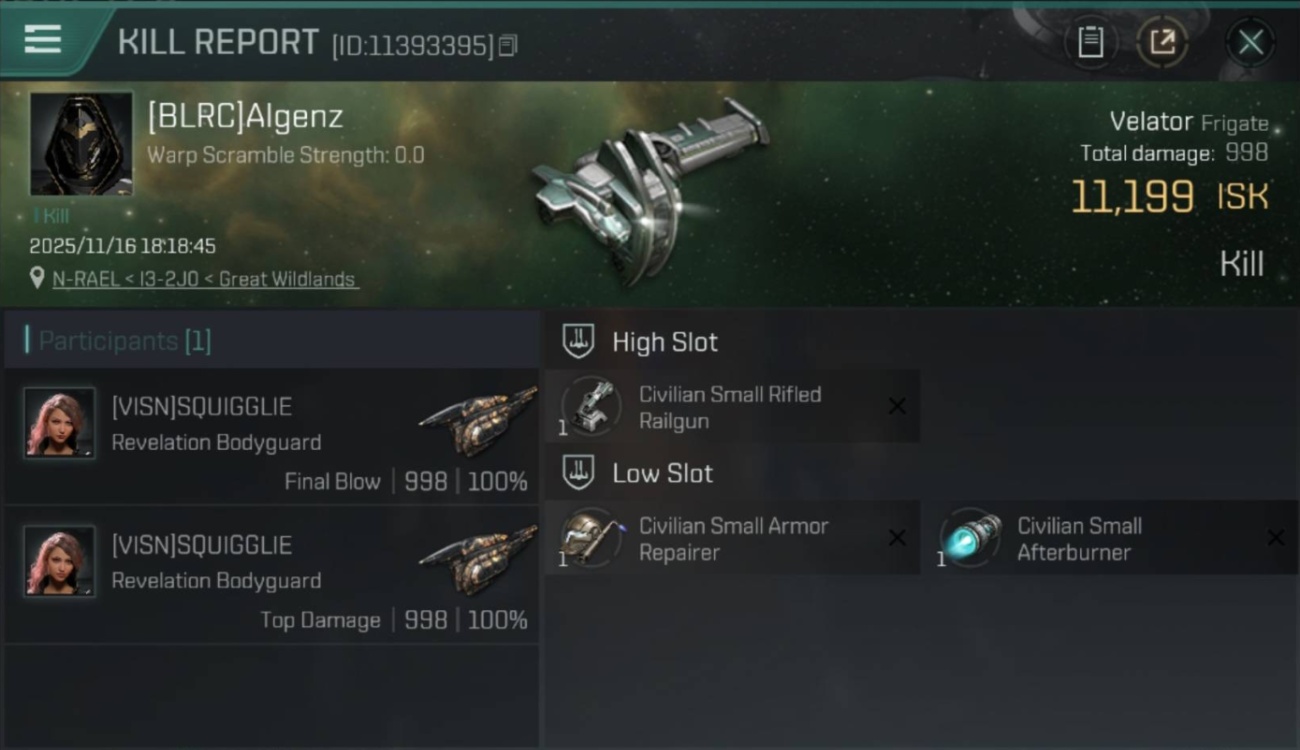Open Algenz pilot portrait
The width and height of the screenshot is (1300, 750).
81,144
